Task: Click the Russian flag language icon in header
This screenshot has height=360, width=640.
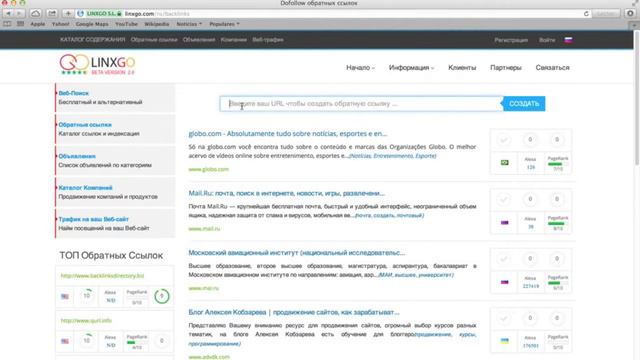Action: coord(568,40)
